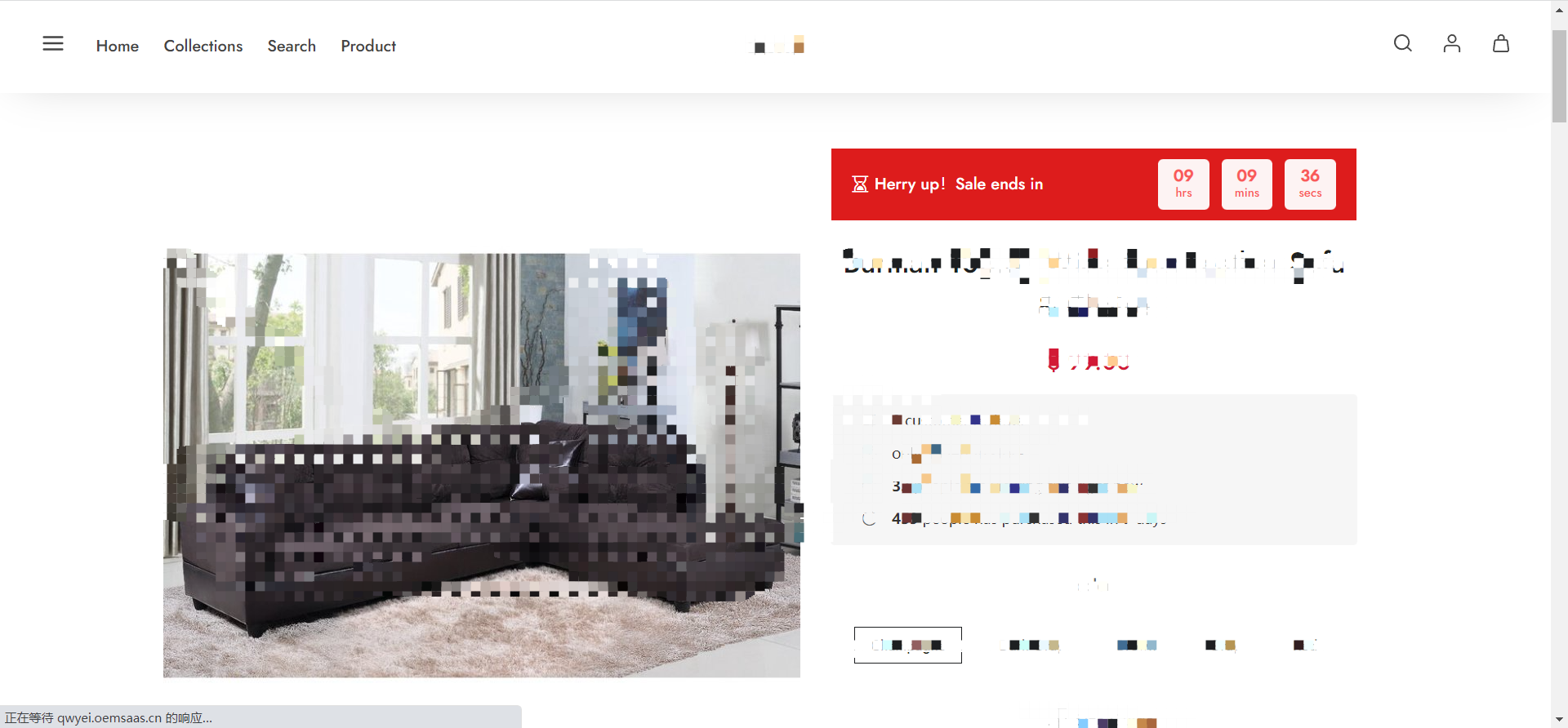Open the user account icon
The height and width of the screenshot is (728, 1568).
1451,43
